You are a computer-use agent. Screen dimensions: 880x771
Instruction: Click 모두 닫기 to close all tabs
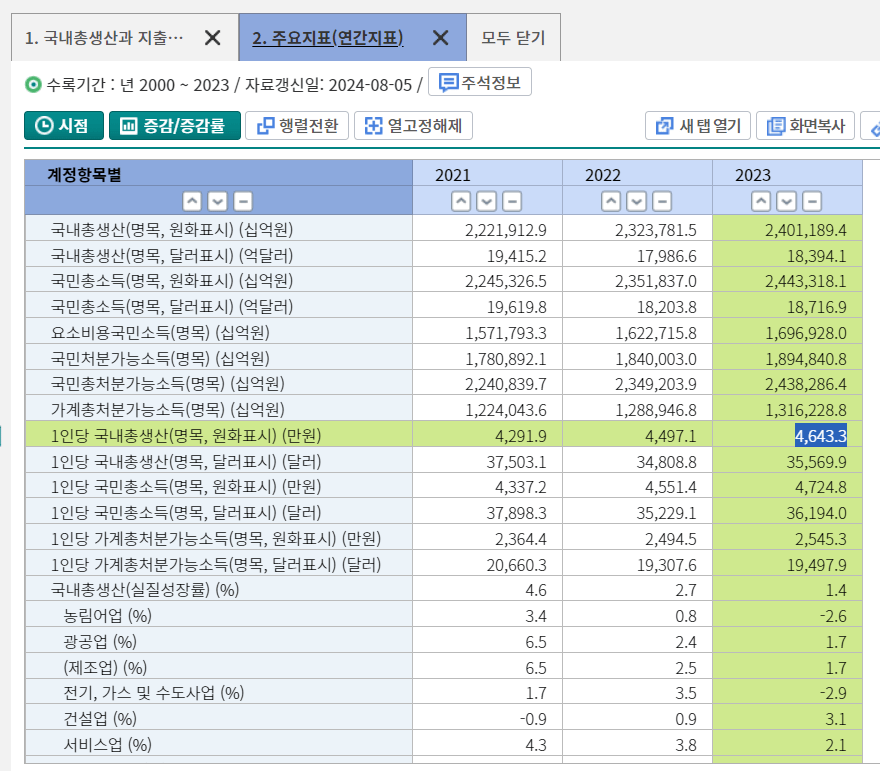click(513, 38)
